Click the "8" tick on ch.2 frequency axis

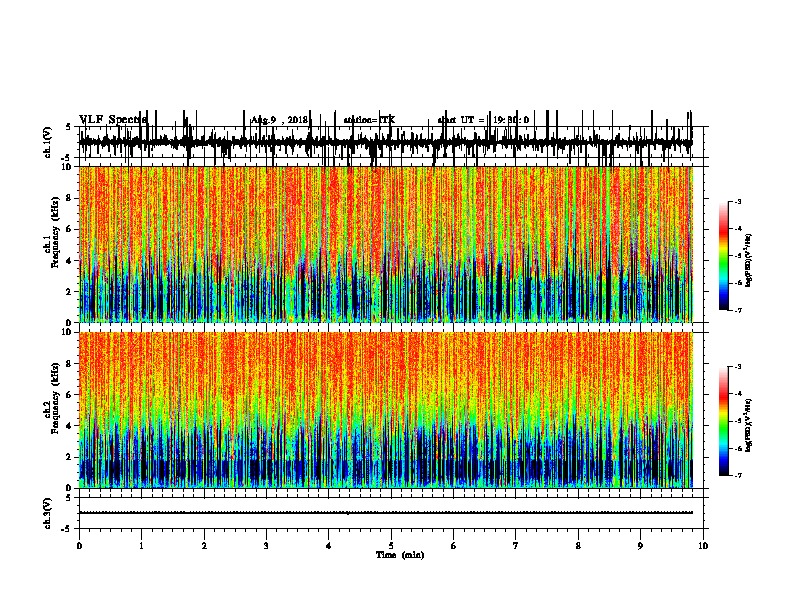[70, 364]
